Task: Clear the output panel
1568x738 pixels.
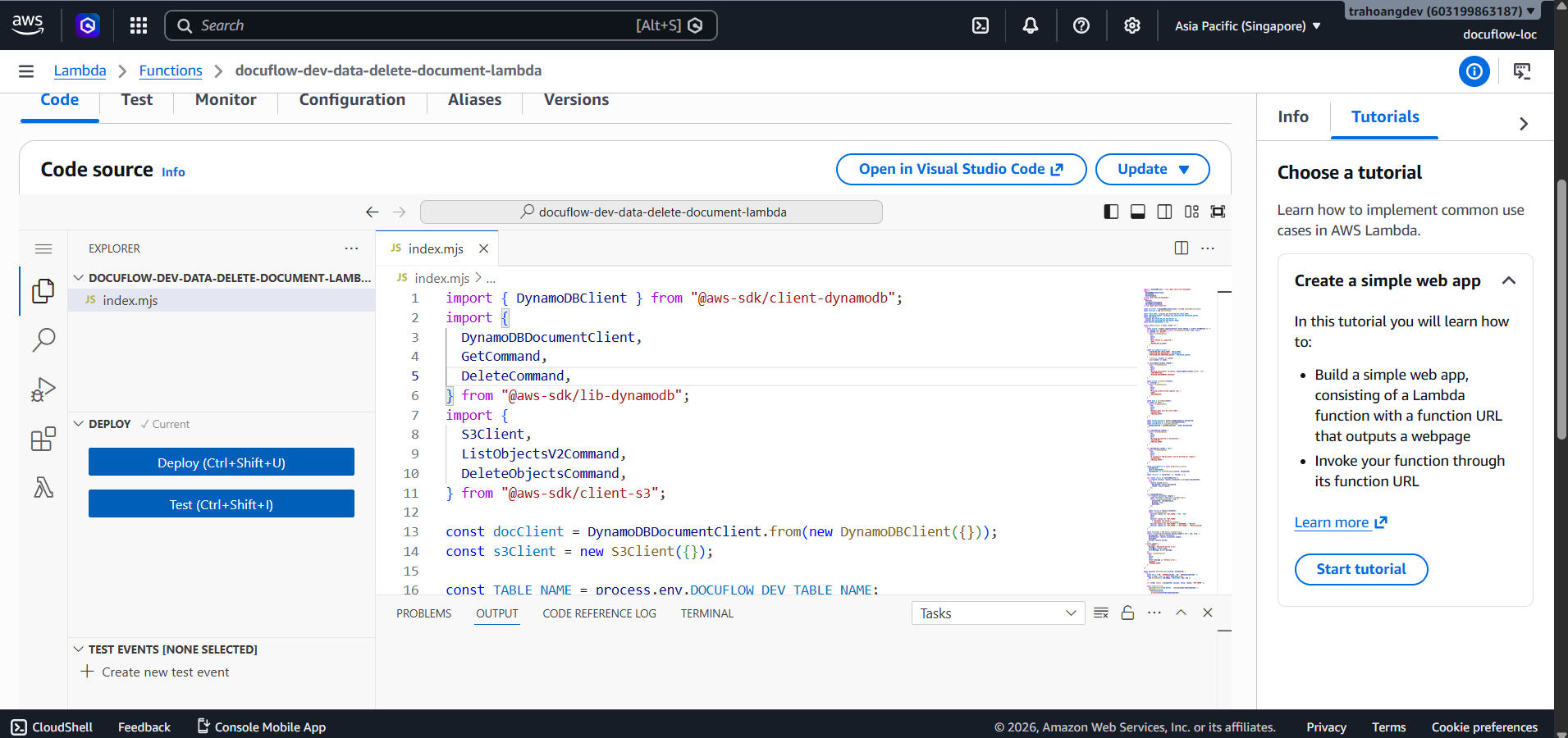Action: pyautogui.click(x=1101, y=613)
